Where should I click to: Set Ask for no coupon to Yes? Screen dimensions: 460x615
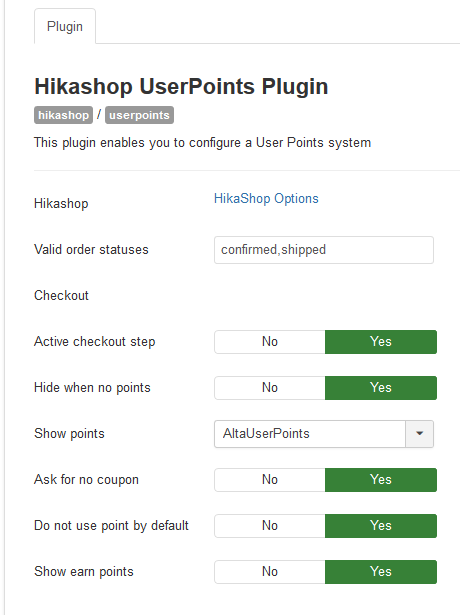[x=381, y=480]
